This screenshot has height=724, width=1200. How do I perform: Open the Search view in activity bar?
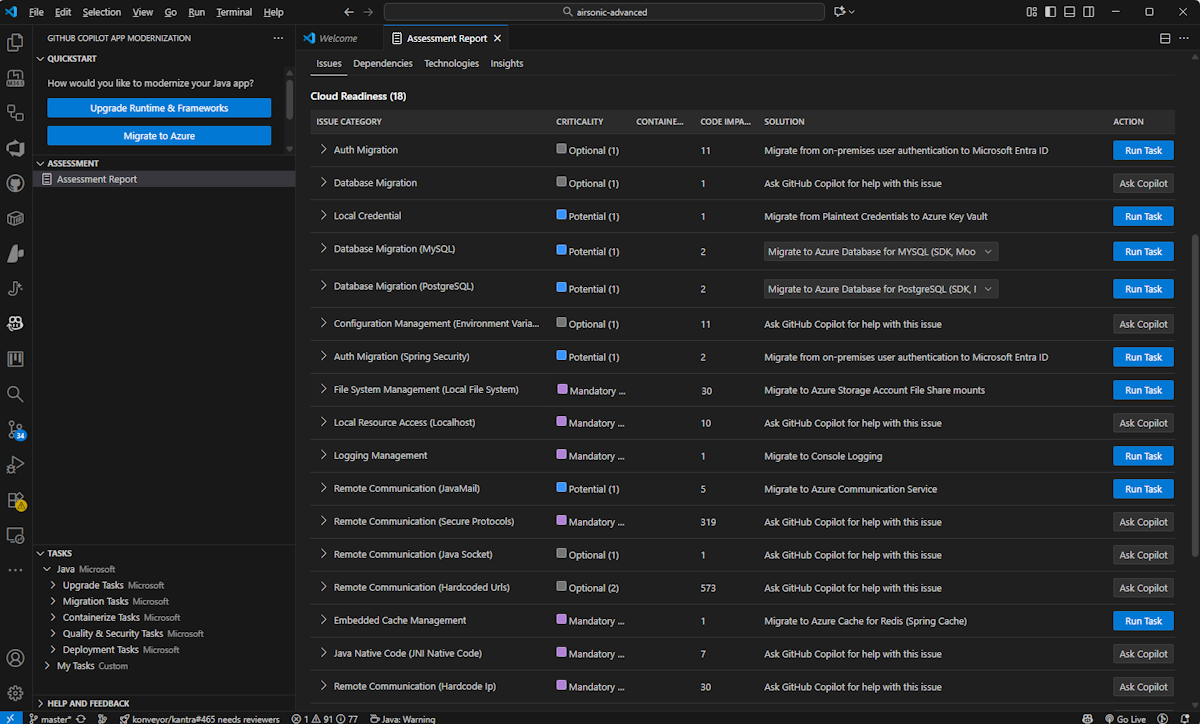pos(15,394)
